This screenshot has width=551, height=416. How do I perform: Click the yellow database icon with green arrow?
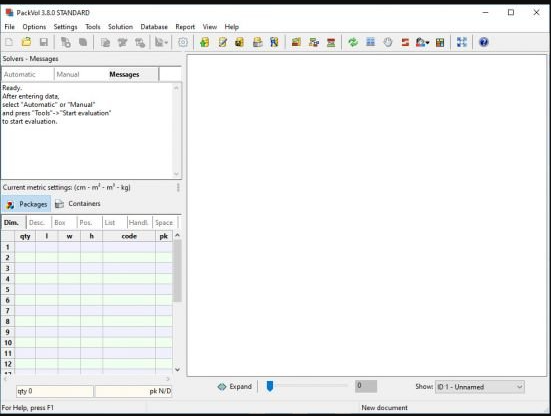[205, 42]
